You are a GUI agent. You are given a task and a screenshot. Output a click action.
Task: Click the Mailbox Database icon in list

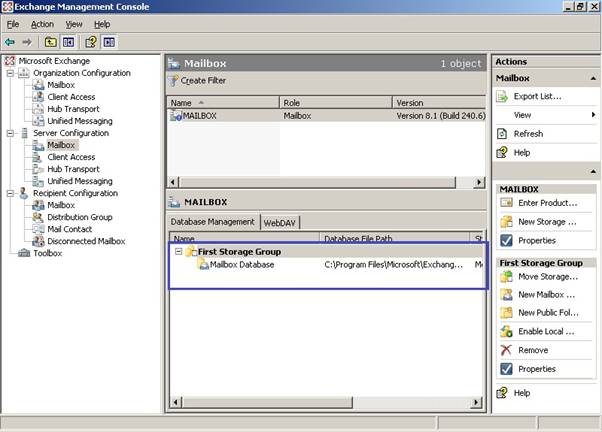[x=203, y=264]
